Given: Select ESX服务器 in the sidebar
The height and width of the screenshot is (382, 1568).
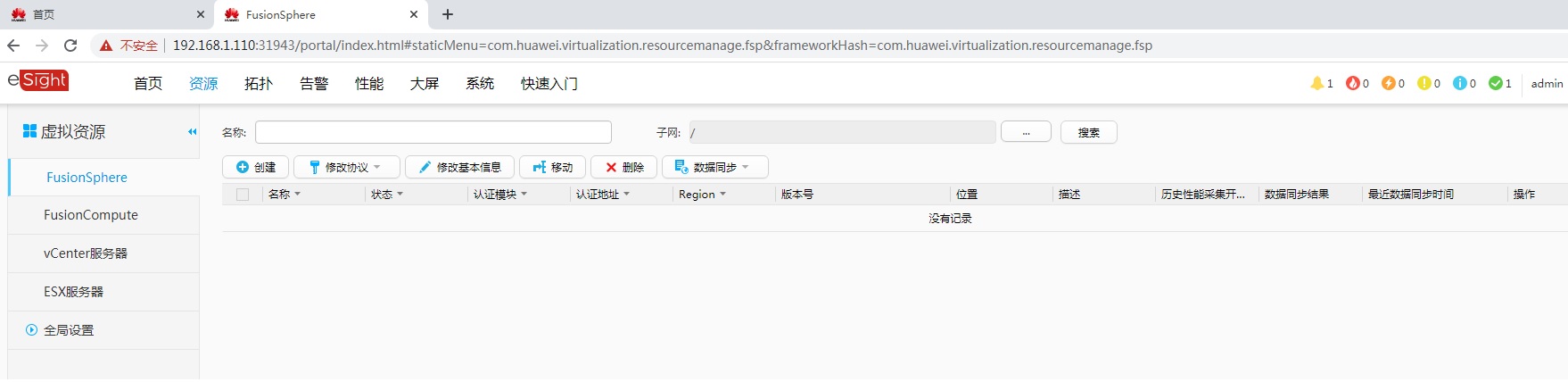Looking at the screenshot, I should pos(103,292).
